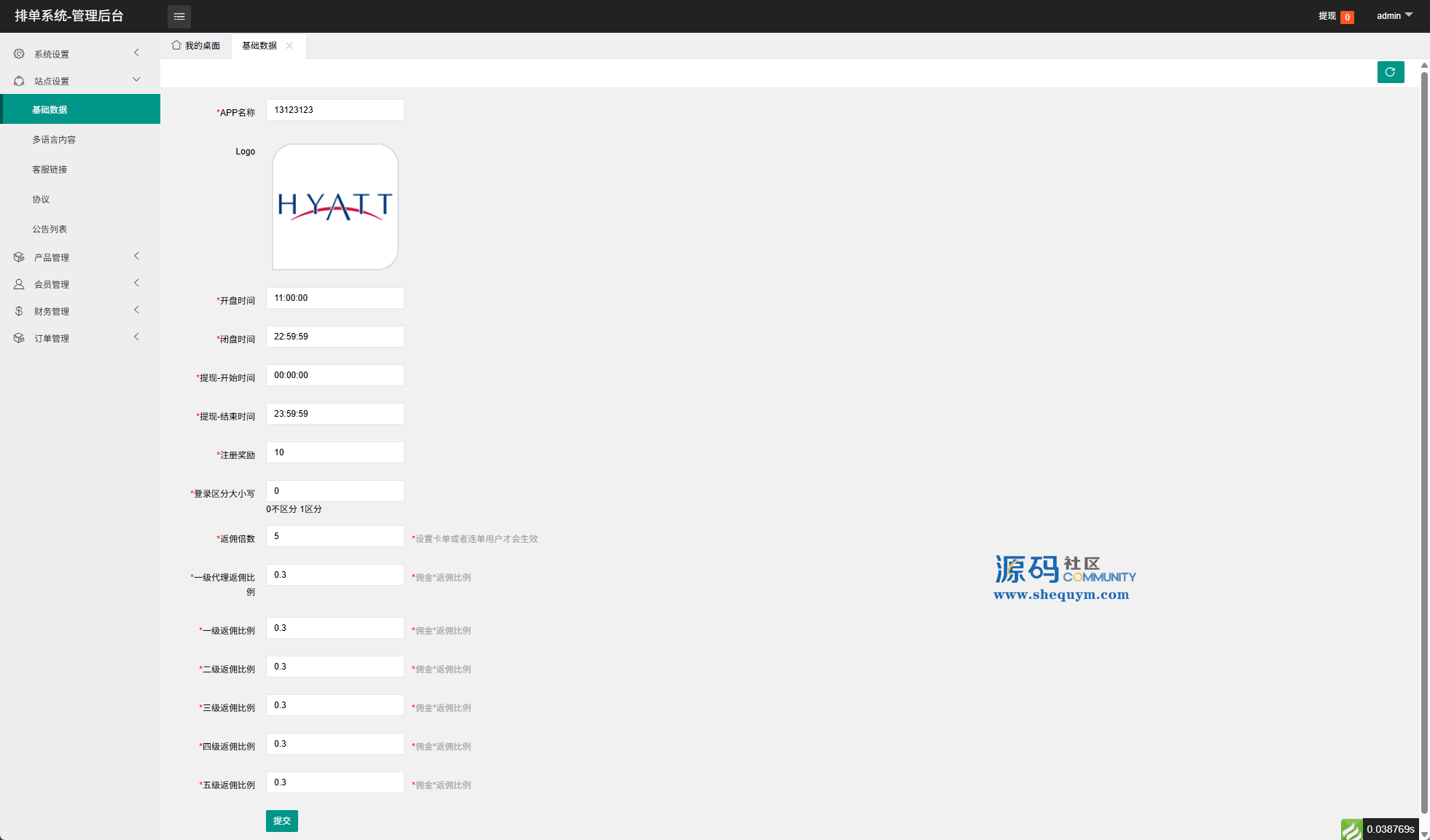Click the 会员管理 user icon
The width and height of the screenshot is (1430, 840).
(19, 284)
